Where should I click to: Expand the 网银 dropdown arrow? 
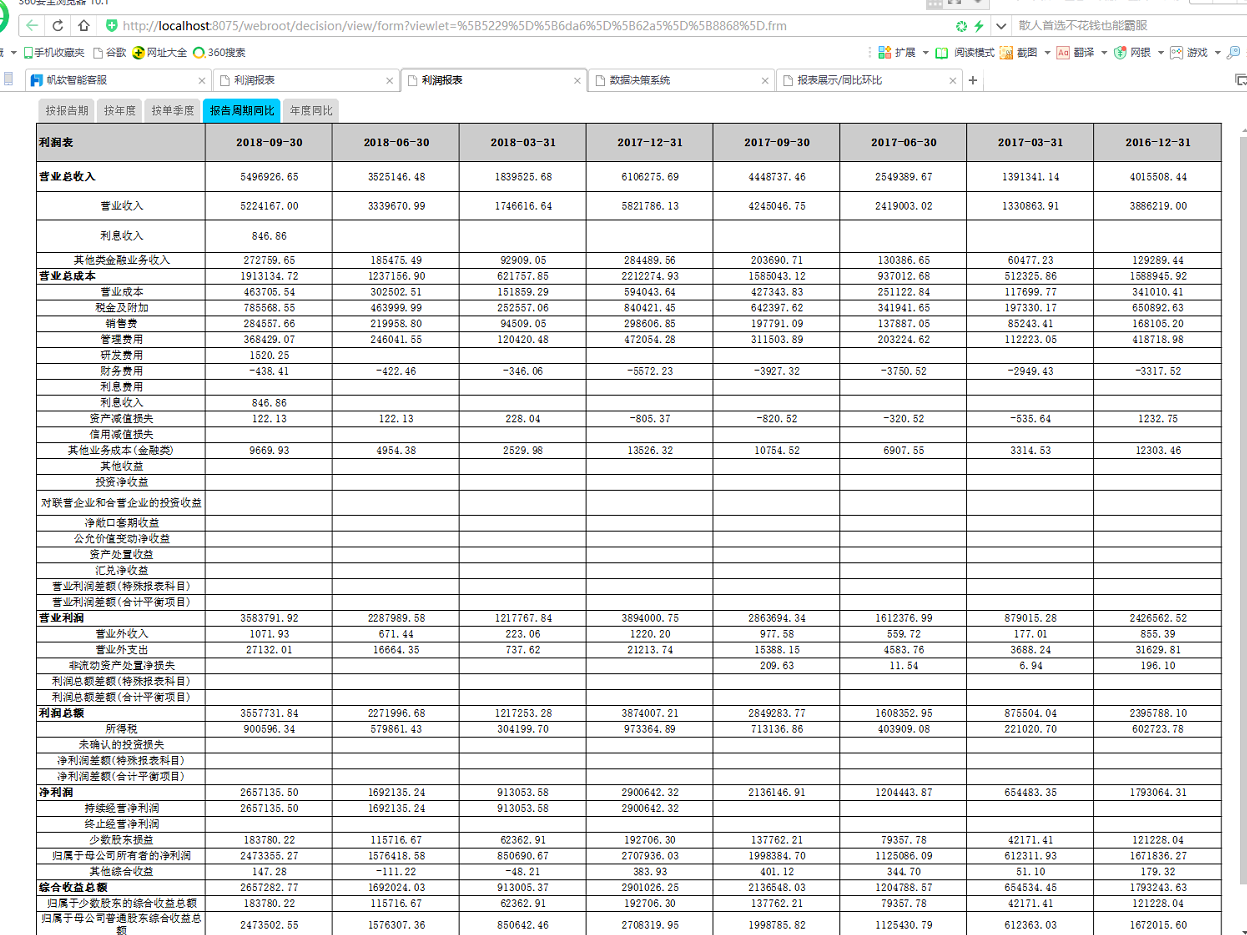1161,52
